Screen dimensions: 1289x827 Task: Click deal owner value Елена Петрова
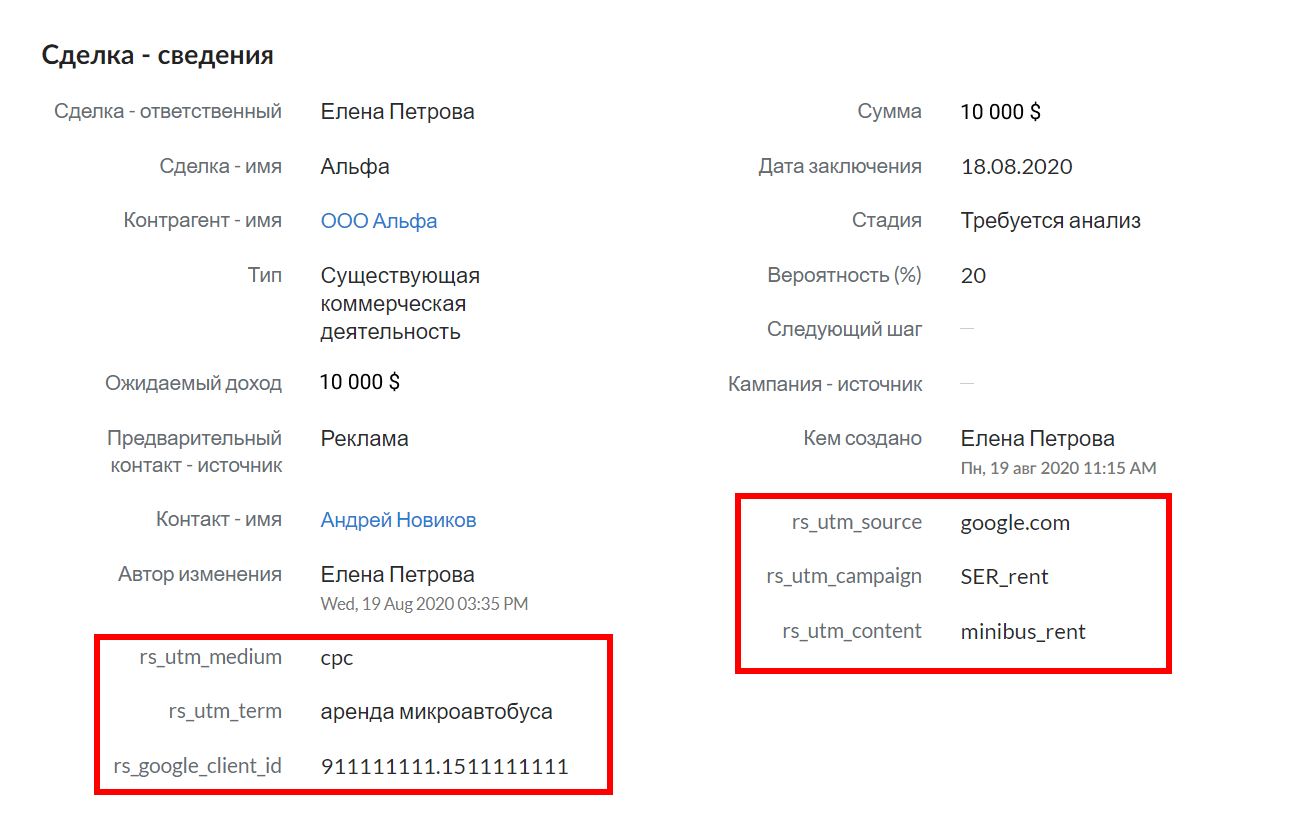(397, 112)
